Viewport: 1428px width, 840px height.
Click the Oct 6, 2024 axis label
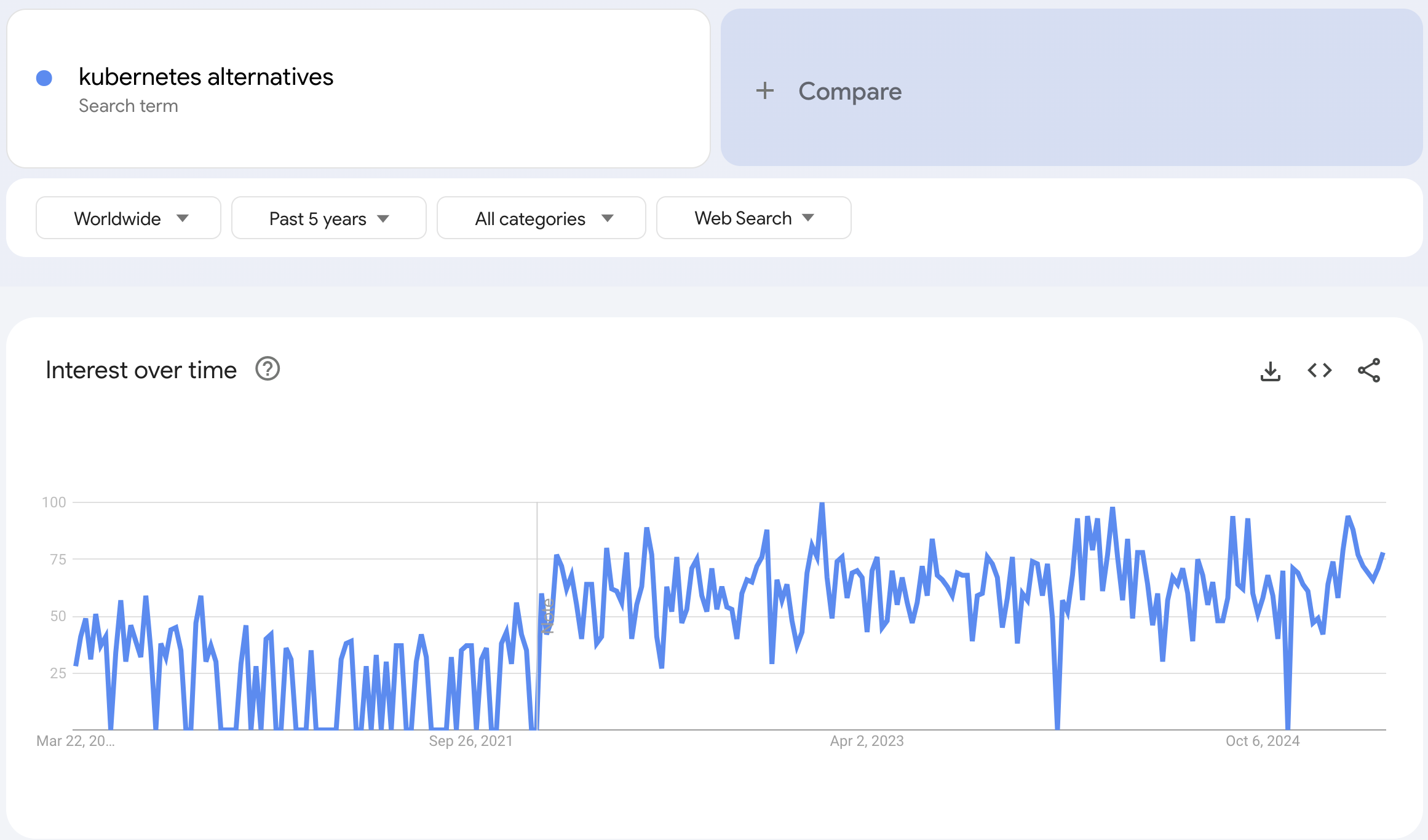pyautogui.click(x=1263, y=741)
